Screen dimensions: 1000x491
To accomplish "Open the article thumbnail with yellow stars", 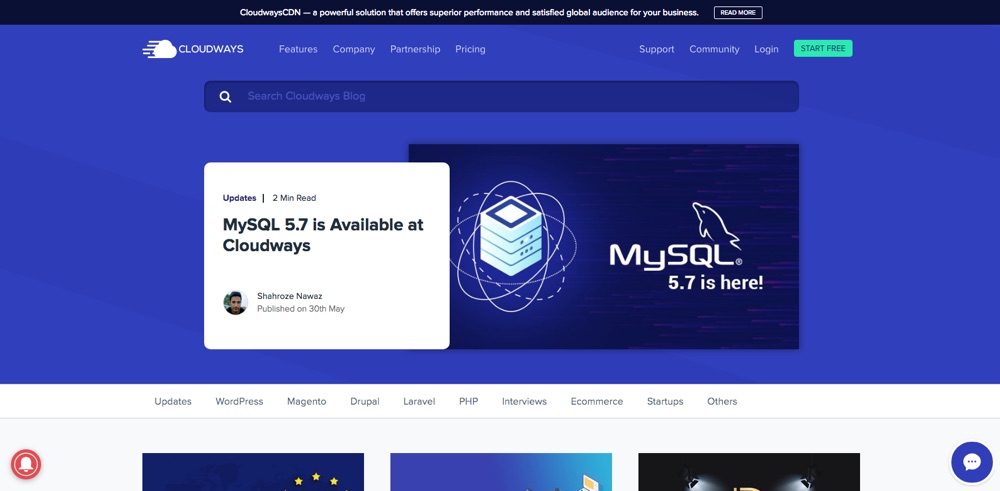I will 253,472.
